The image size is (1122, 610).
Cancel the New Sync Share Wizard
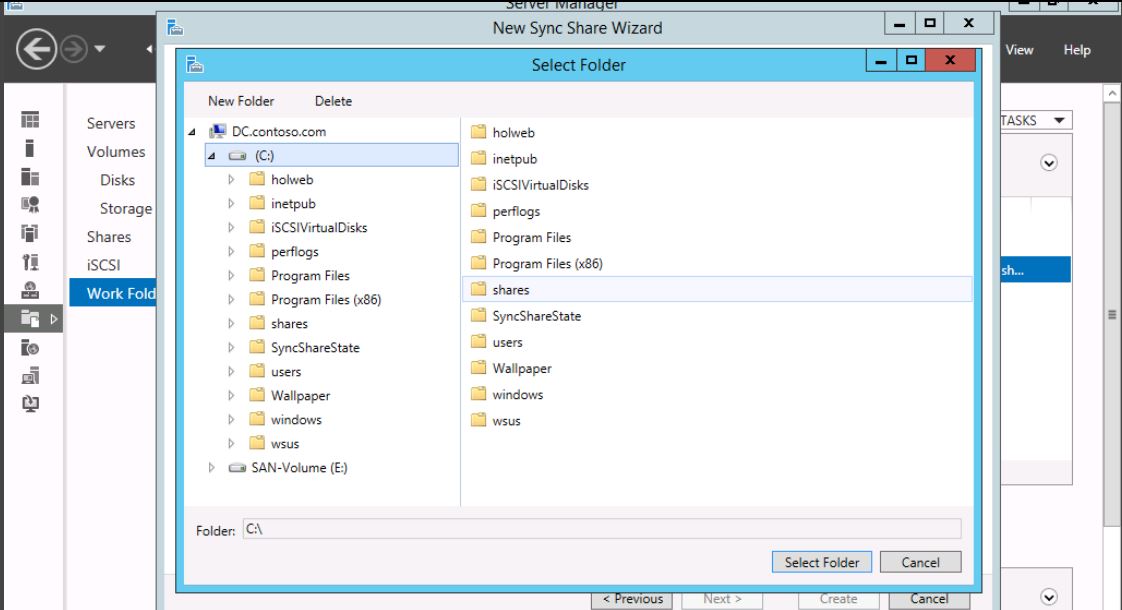point(929,599)
